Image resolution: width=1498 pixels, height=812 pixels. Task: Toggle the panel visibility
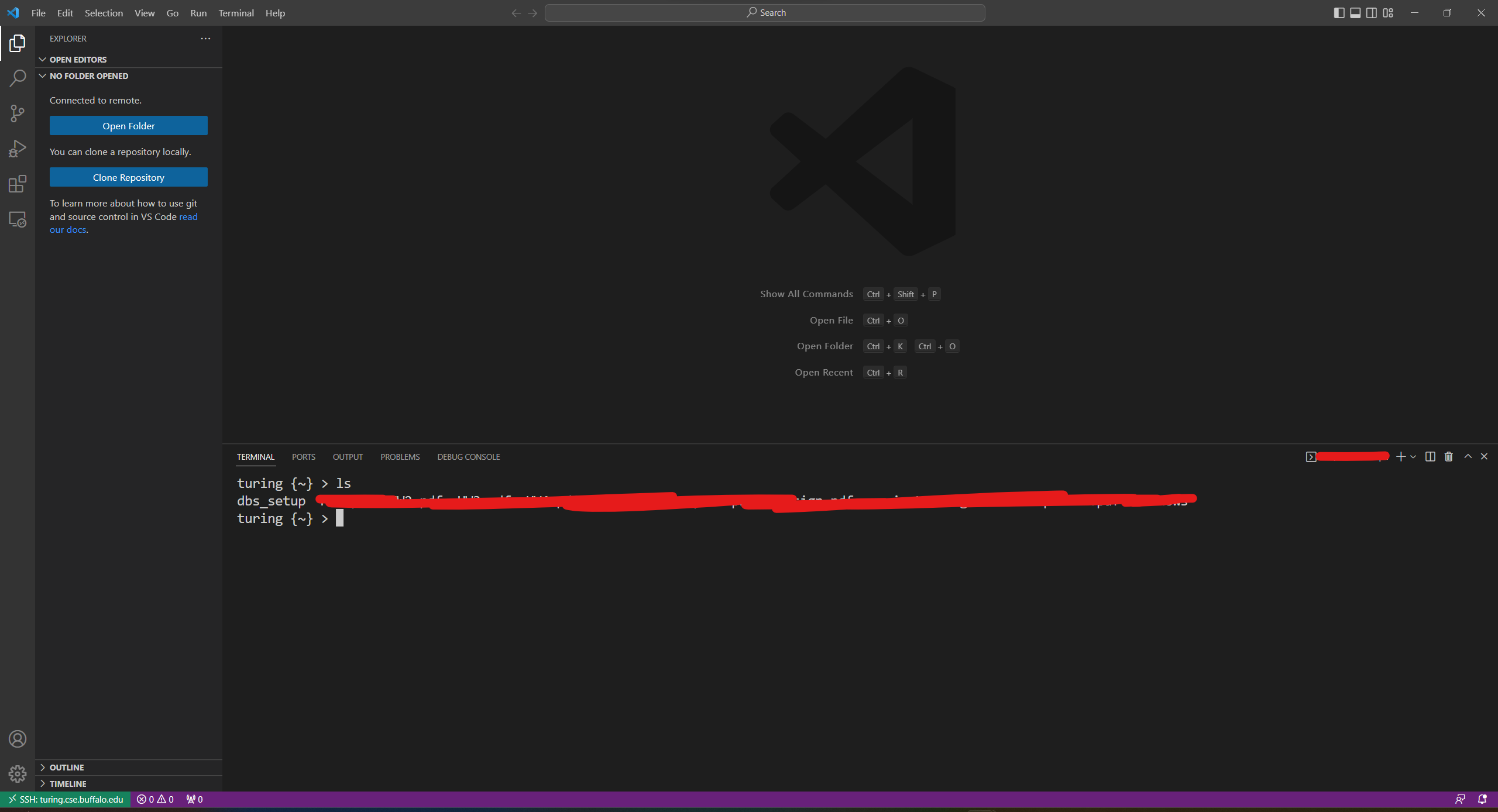pyautogui.click(x=1356, y=12)
